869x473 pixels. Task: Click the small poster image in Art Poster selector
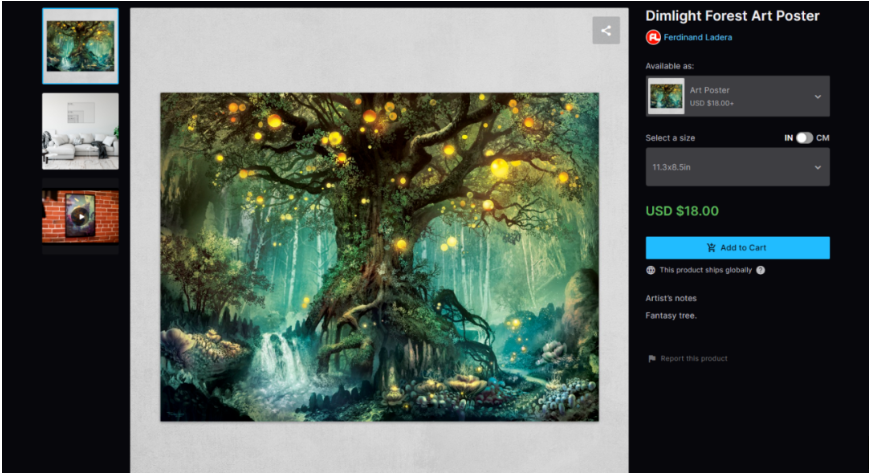[666, 96]
